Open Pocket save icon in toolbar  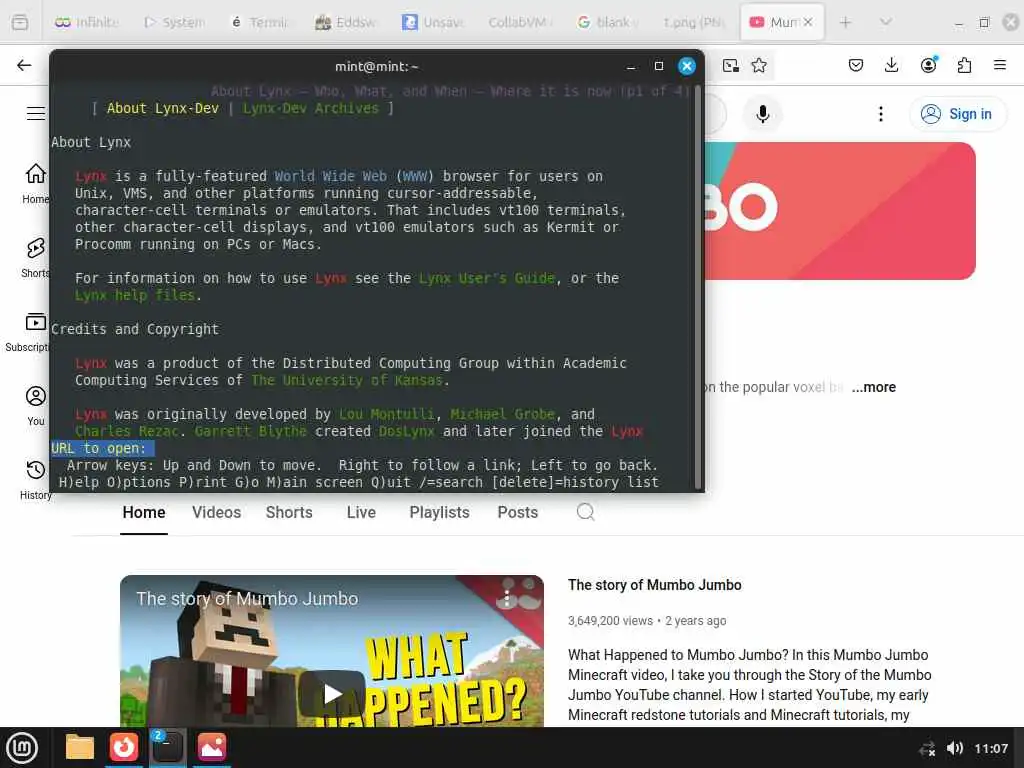click(856, 65)
